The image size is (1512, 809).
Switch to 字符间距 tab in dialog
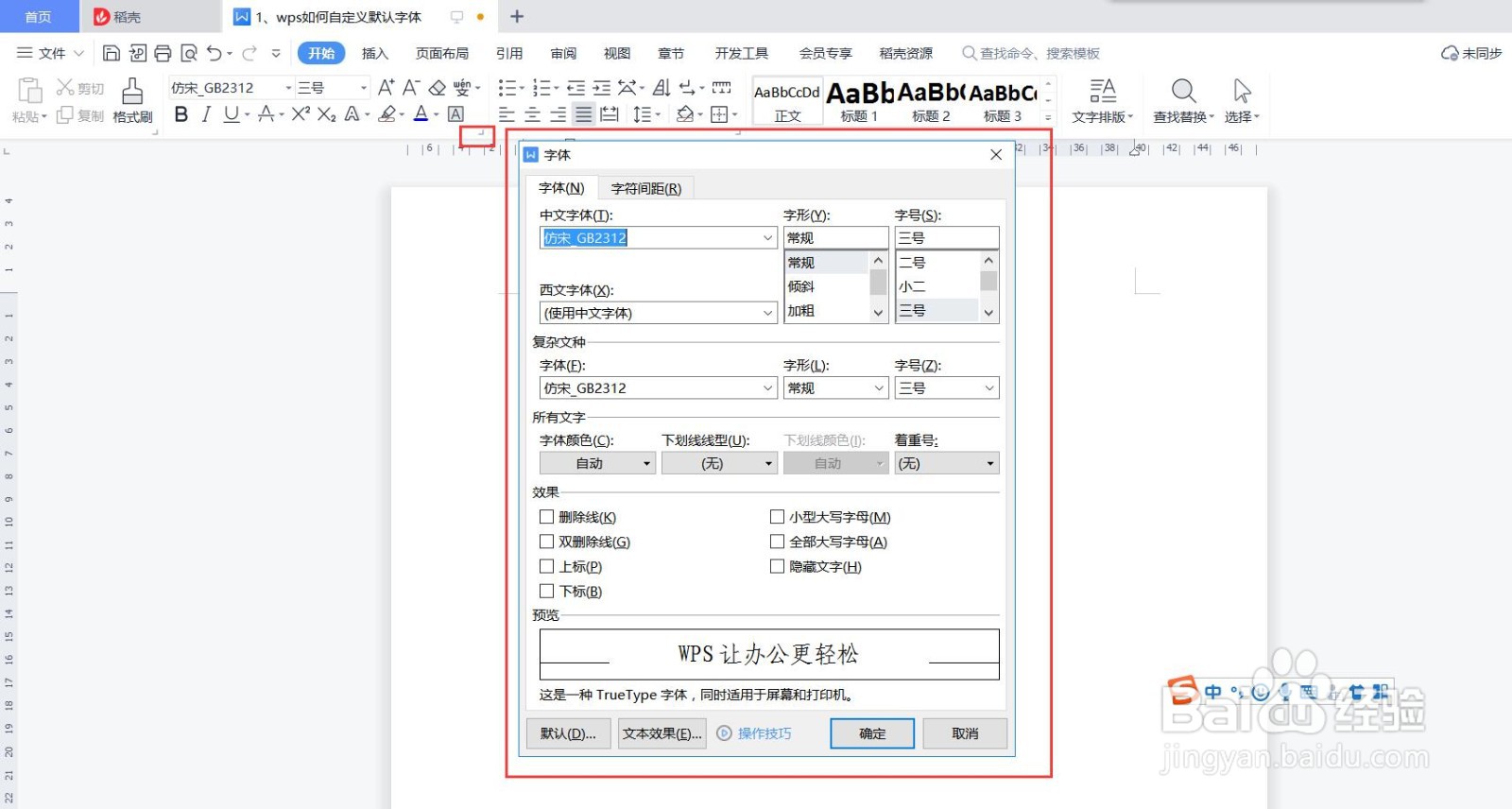(x=646, y=188)
